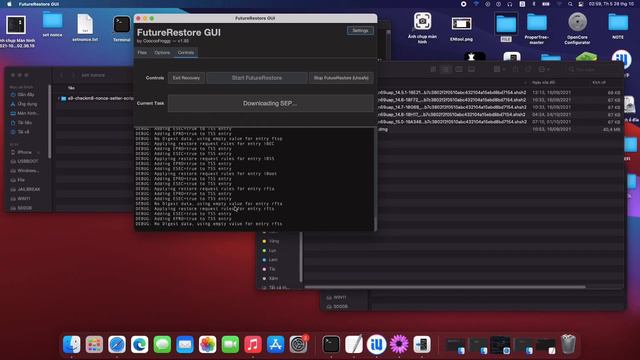640x360 pixels.
Task: Open Messages from the dock
Action: coord(162,344)
